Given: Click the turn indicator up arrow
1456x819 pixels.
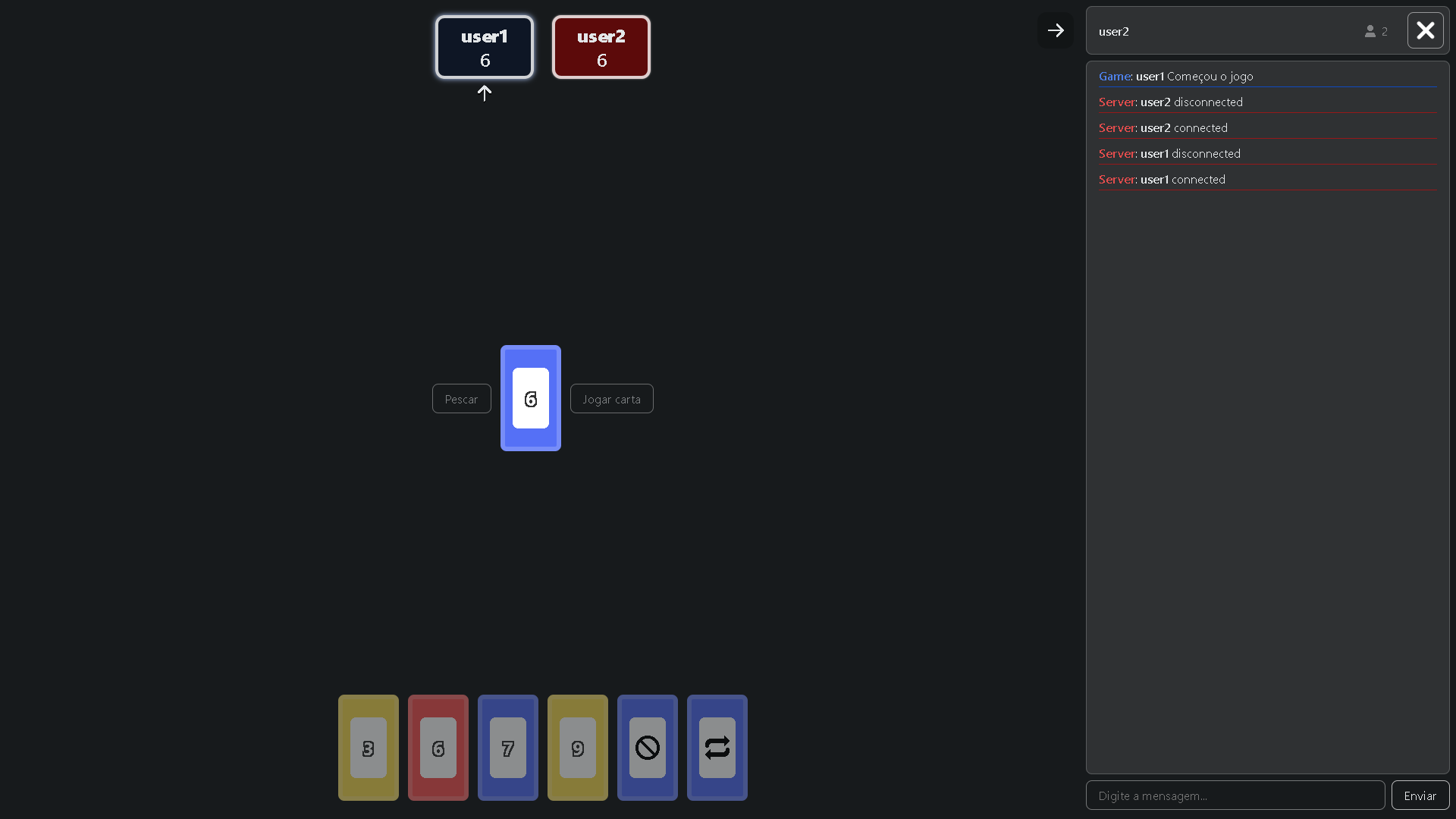Looking at the screenshot, I should click(x=485, y=93).
